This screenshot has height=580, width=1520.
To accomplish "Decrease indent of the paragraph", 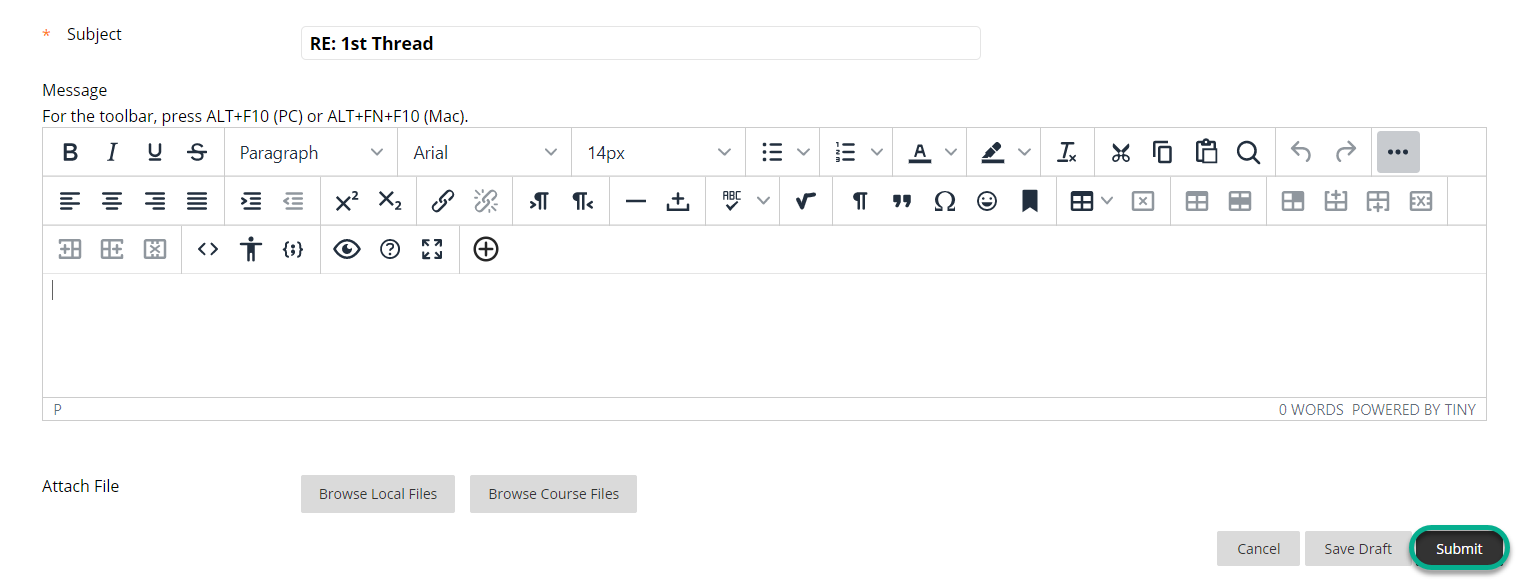I will [293, 201].
